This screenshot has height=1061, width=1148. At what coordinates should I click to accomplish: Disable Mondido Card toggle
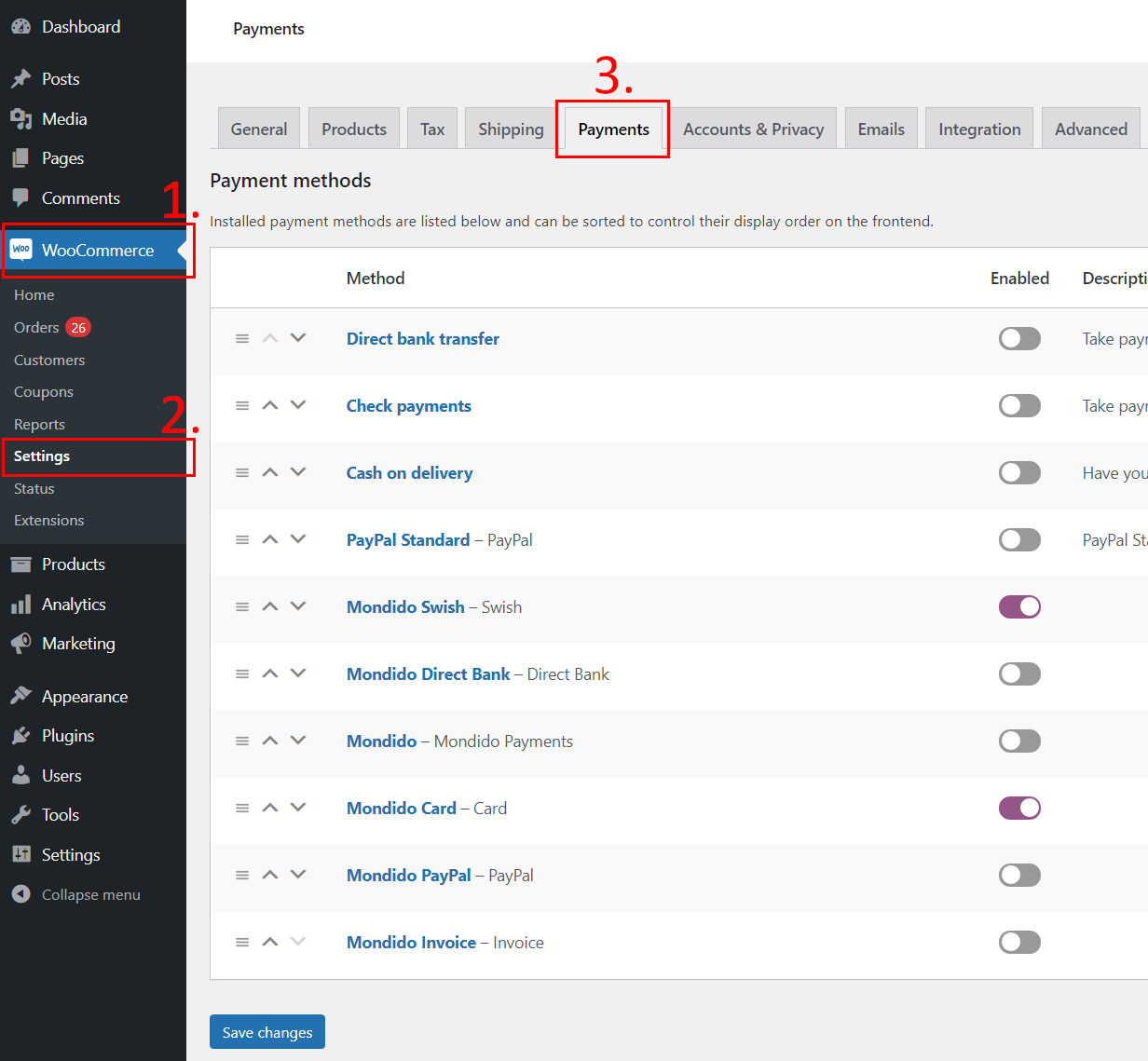tap(1019, 808)
